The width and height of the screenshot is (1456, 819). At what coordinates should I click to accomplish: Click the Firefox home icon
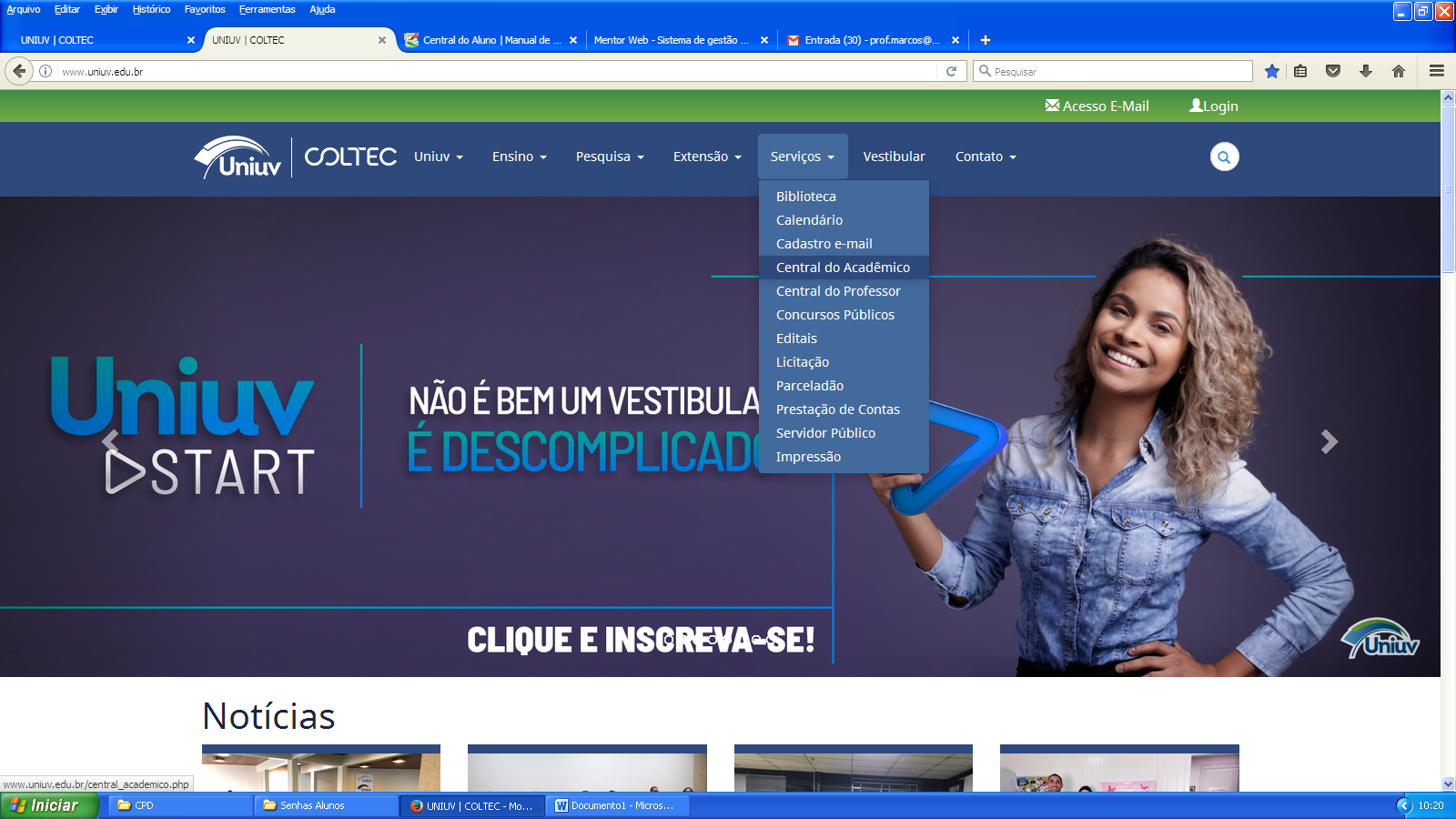[x=1398, y=71]
